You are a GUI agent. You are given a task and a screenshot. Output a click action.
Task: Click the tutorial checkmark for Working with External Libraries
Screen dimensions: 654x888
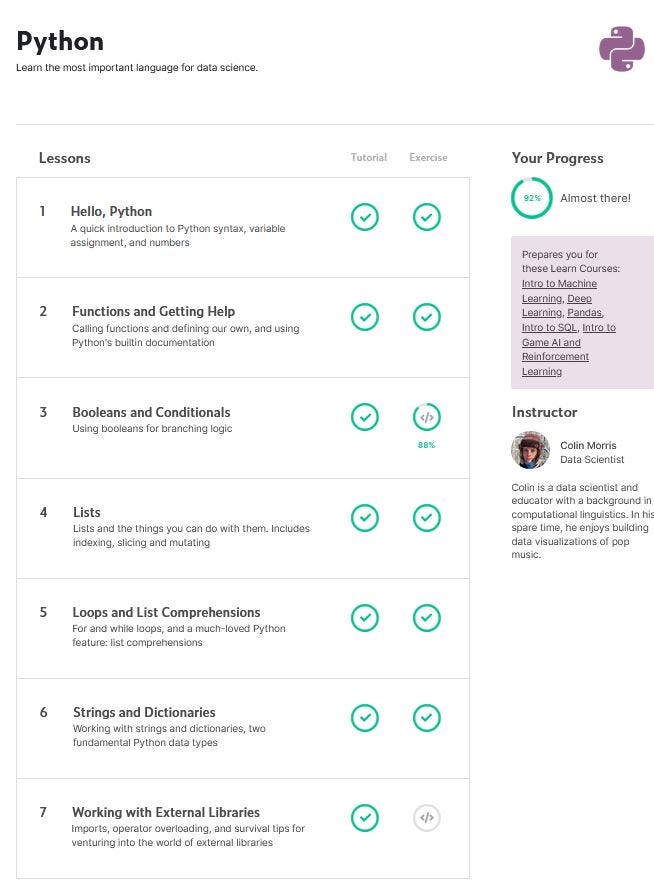365,817
